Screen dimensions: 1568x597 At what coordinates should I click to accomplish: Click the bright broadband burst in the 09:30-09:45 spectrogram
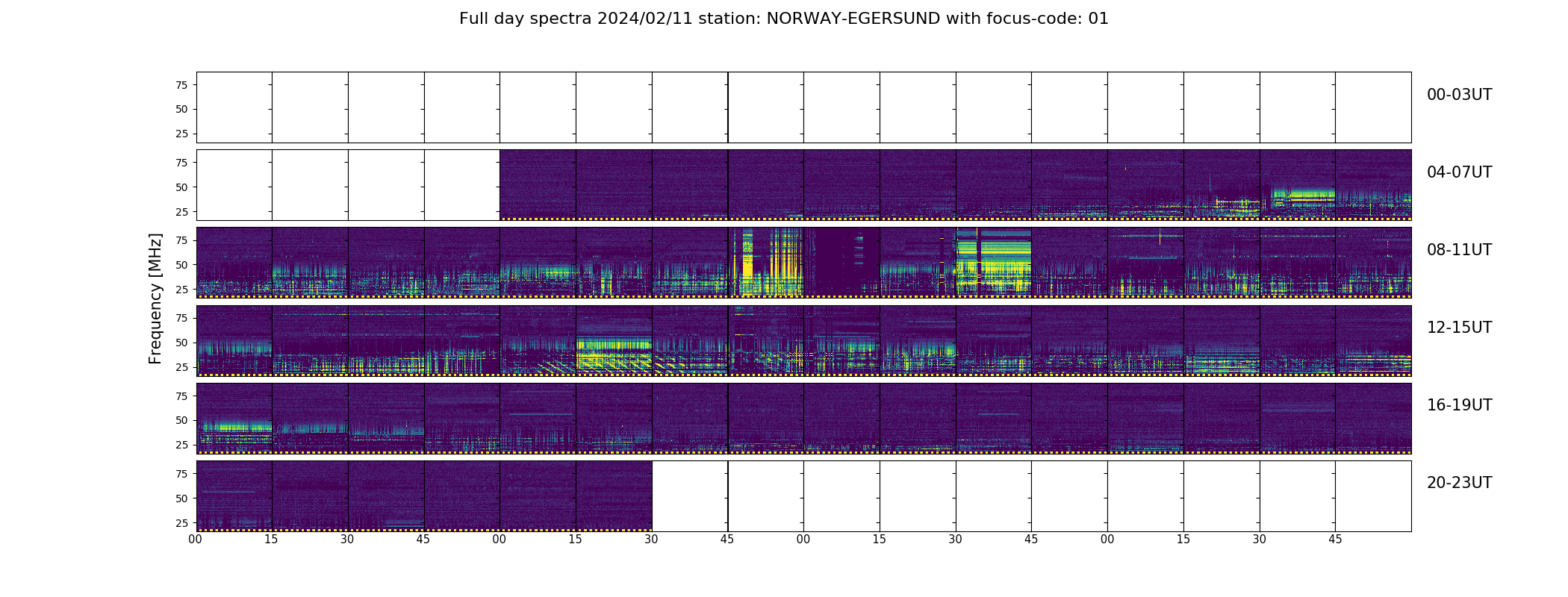994,263
